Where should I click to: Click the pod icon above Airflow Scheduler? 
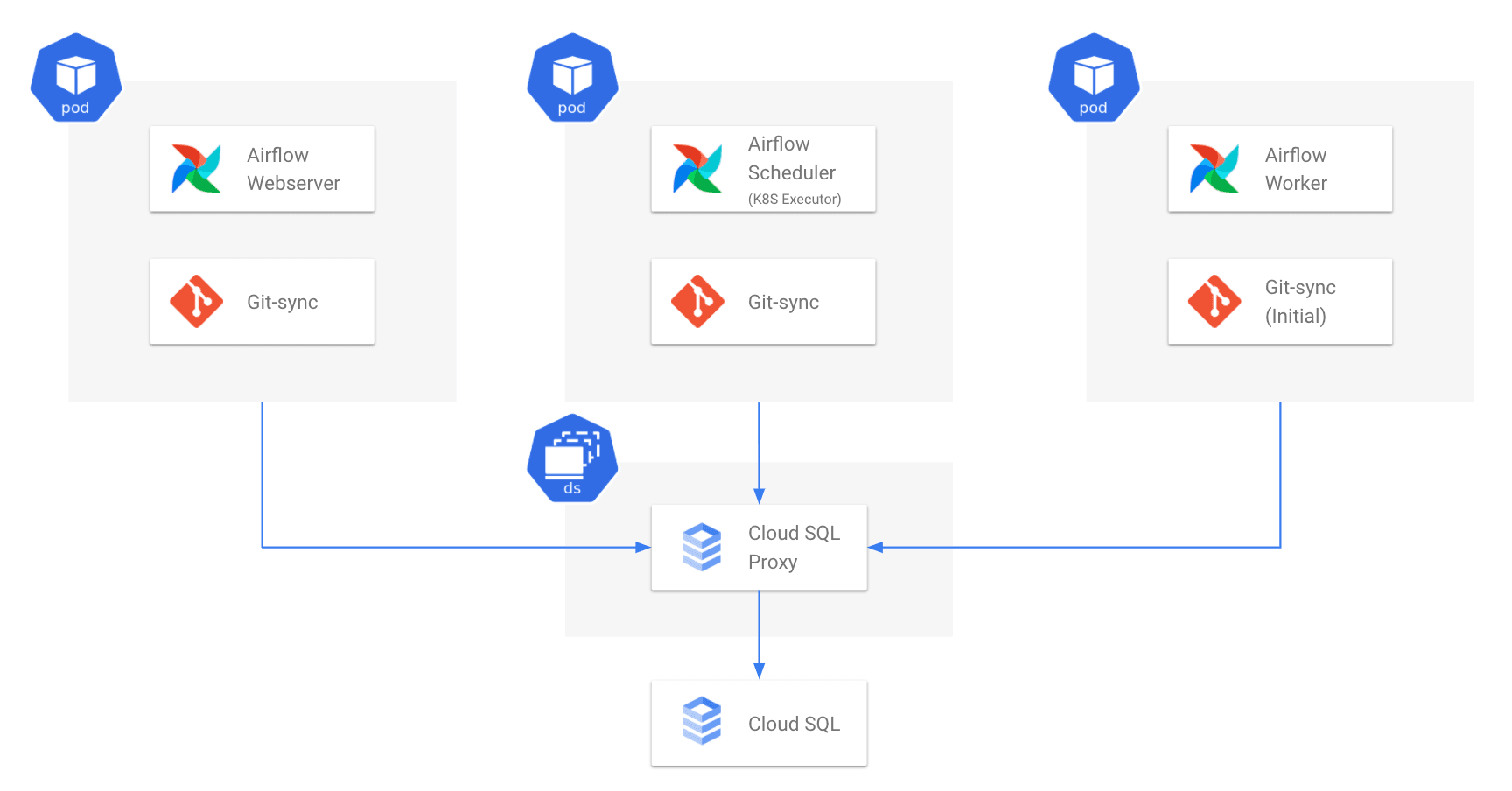572,78
